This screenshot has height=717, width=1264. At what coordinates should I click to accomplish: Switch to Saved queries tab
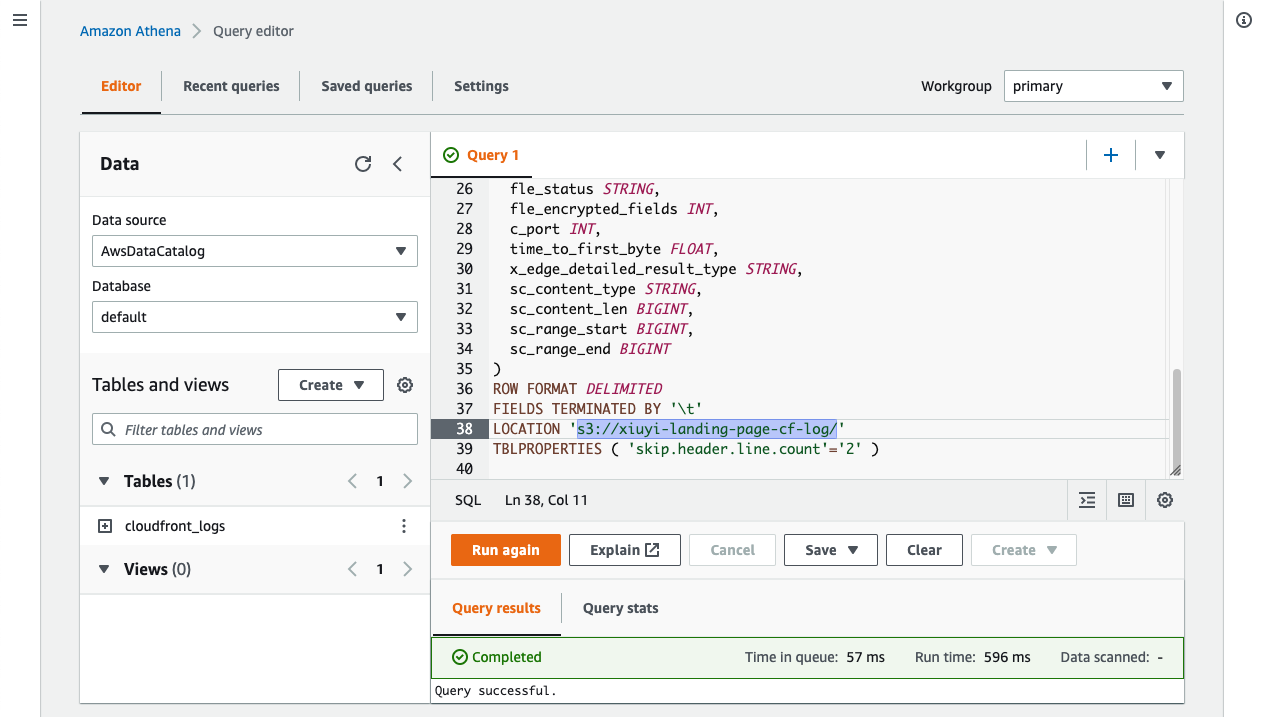click(x=367, y=86)
